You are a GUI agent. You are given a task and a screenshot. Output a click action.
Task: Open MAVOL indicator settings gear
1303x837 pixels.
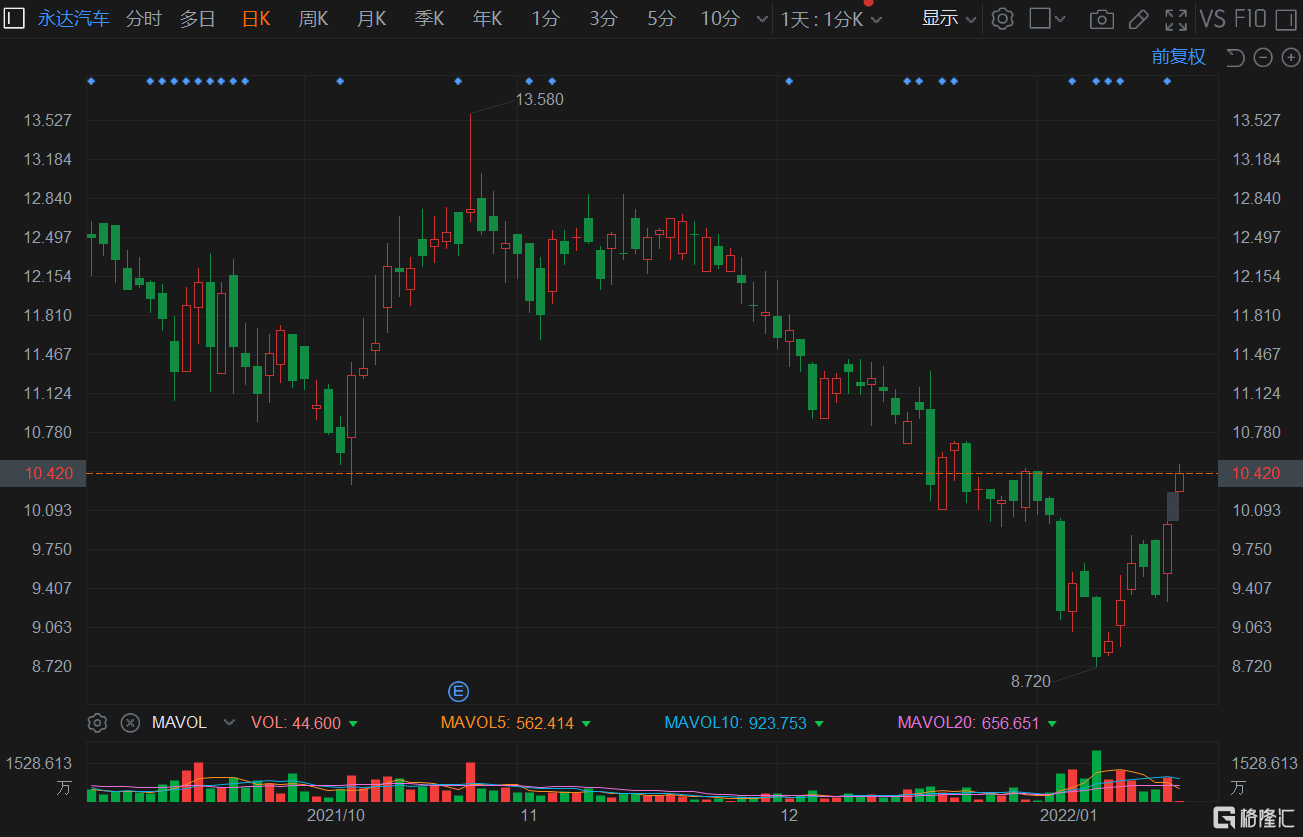[97, 722]
